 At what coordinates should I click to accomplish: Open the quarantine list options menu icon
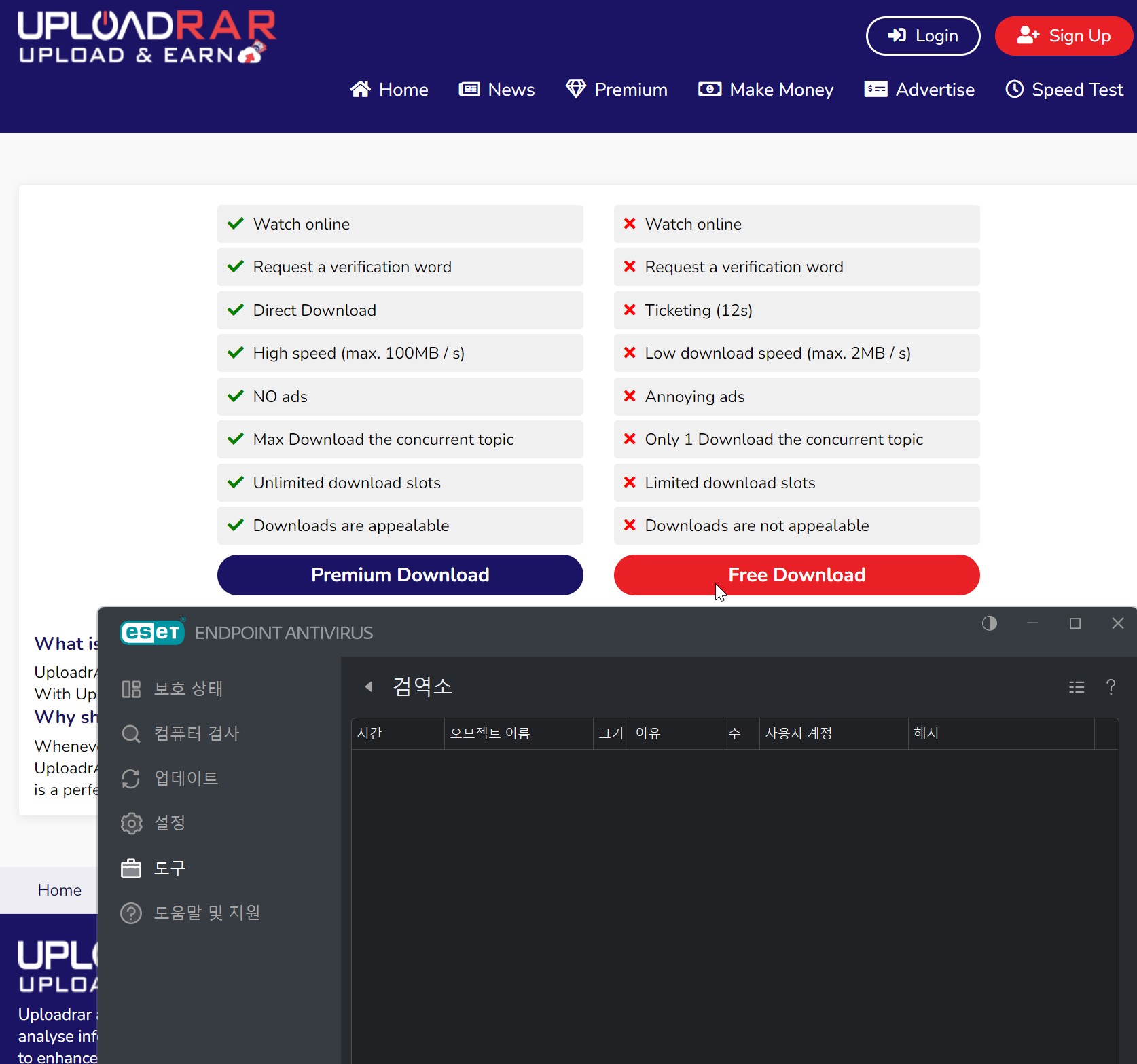click(x=1077, y=687)
